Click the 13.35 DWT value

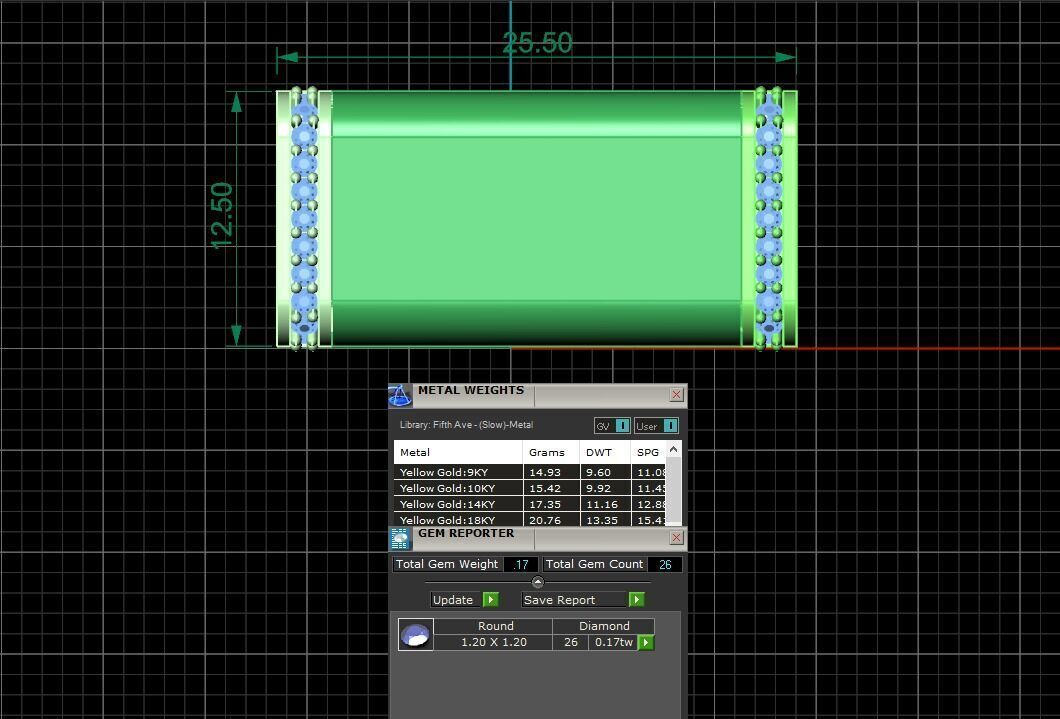(602, 520)
